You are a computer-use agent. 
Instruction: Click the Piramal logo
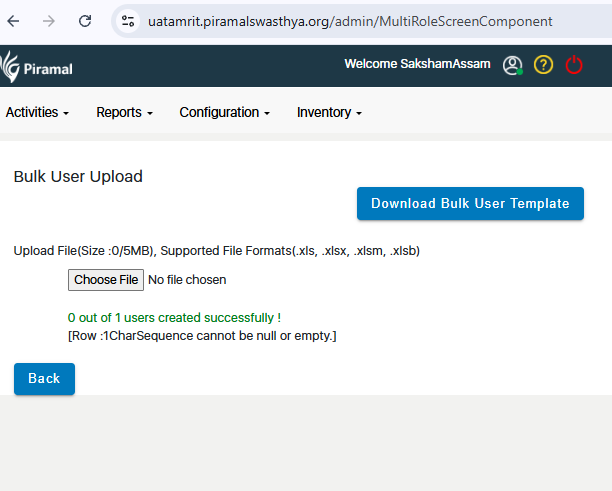[37, 67]
